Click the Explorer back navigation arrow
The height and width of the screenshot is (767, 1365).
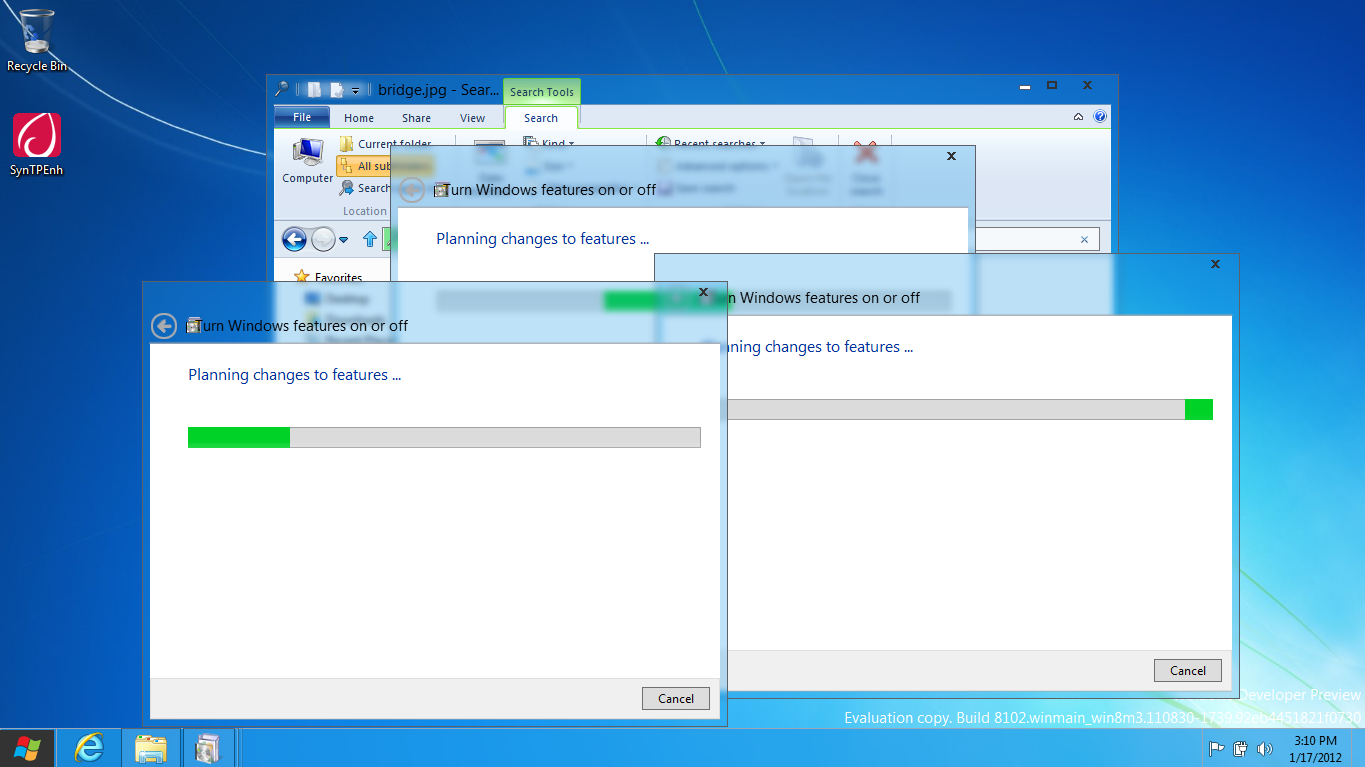coord(294,239)
